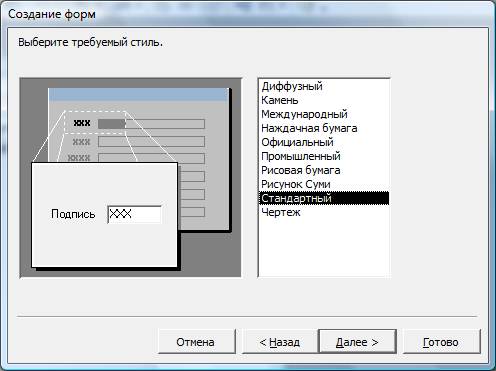Go back with the Назад button
The image size is (496, 371).
click(x=279, y=342)
